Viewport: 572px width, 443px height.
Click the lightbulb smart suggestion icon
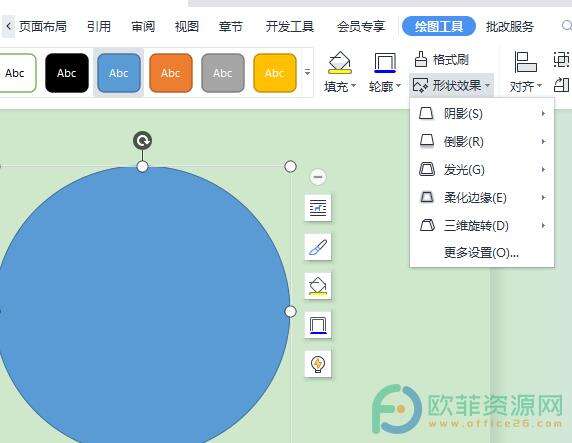(318, 364)
